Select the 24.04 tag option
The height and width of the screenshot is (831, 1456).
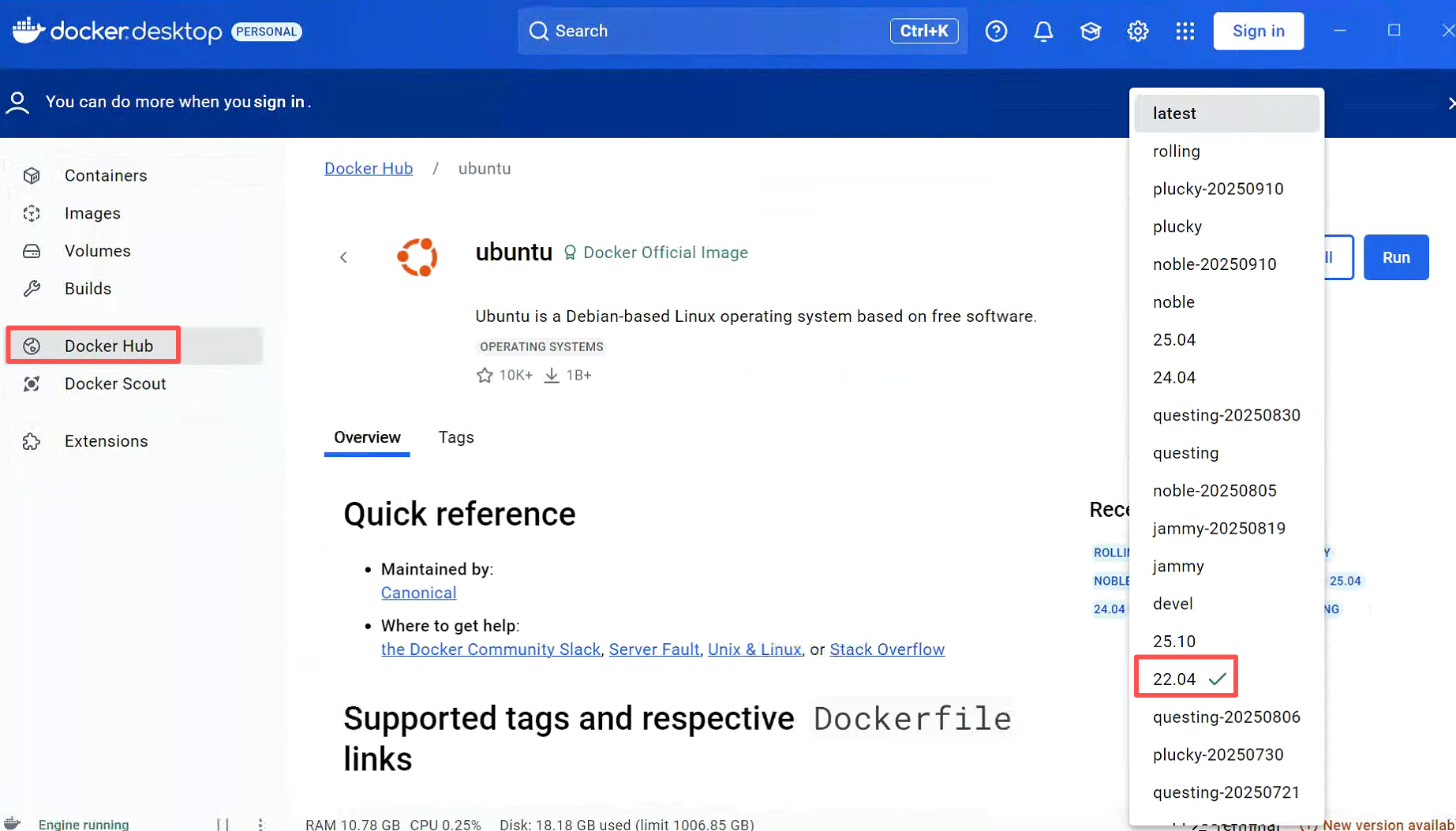tap(1226, 377)
